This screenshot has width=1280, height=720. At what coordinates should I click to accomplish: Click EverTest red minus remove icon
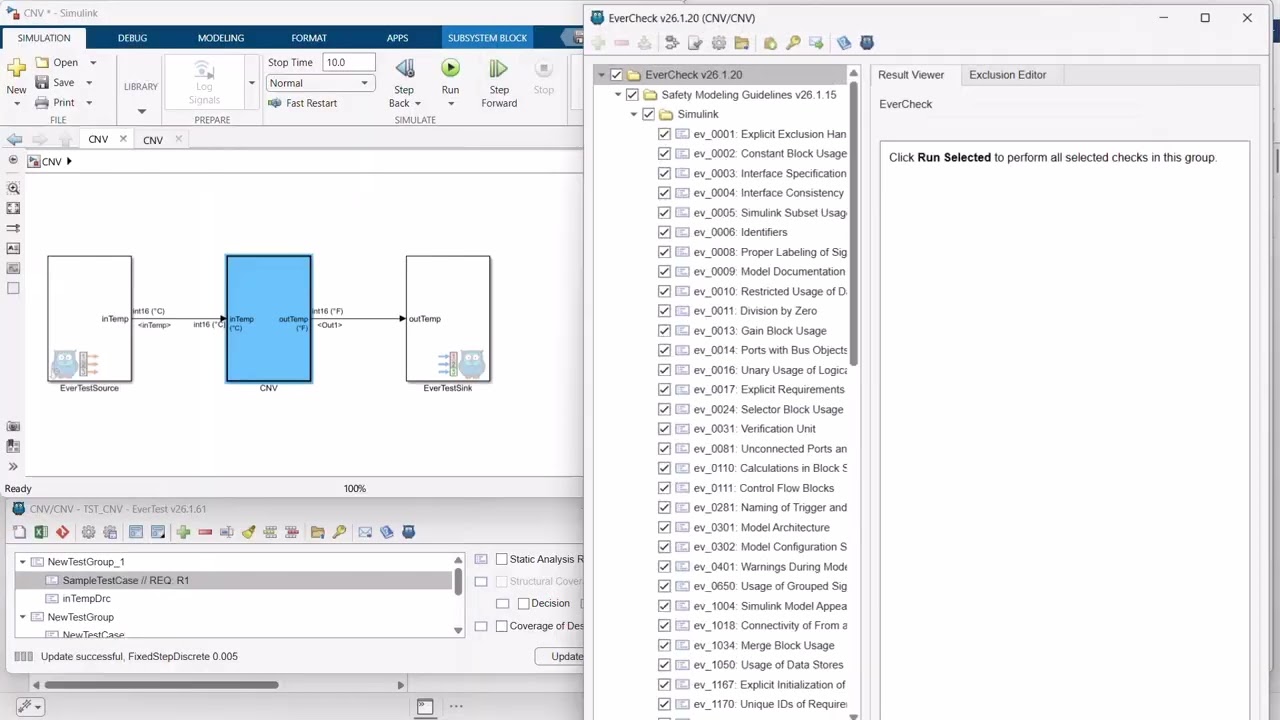(x=205, y=532)
